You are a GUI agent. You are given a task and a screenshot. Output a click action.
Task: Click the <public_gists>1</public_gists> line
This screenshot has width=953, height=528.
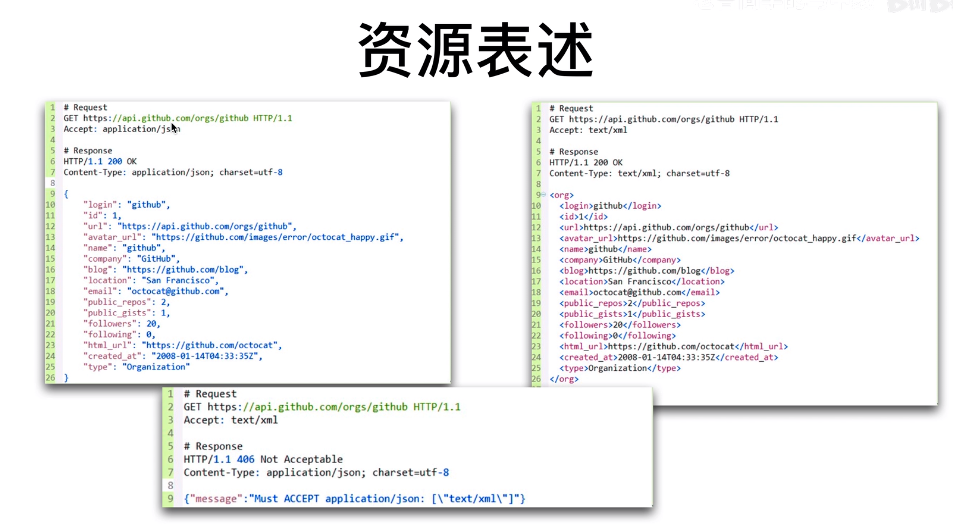point(632,314)
